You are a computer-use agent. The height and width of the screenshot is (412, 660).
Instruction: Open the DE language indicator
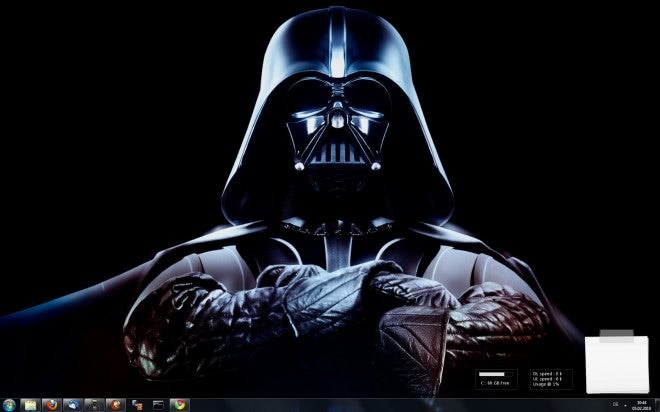coord(615,404)
